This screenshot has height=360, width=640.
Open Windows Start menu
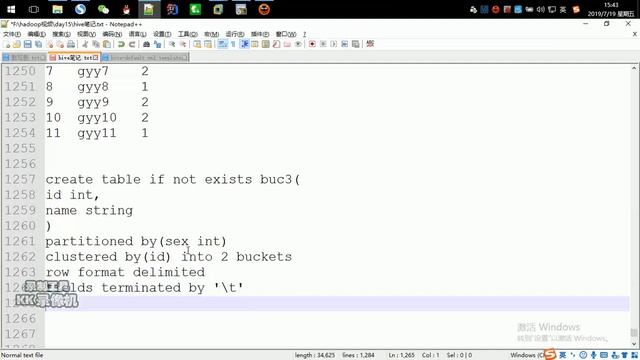click(x=11, y=9)
